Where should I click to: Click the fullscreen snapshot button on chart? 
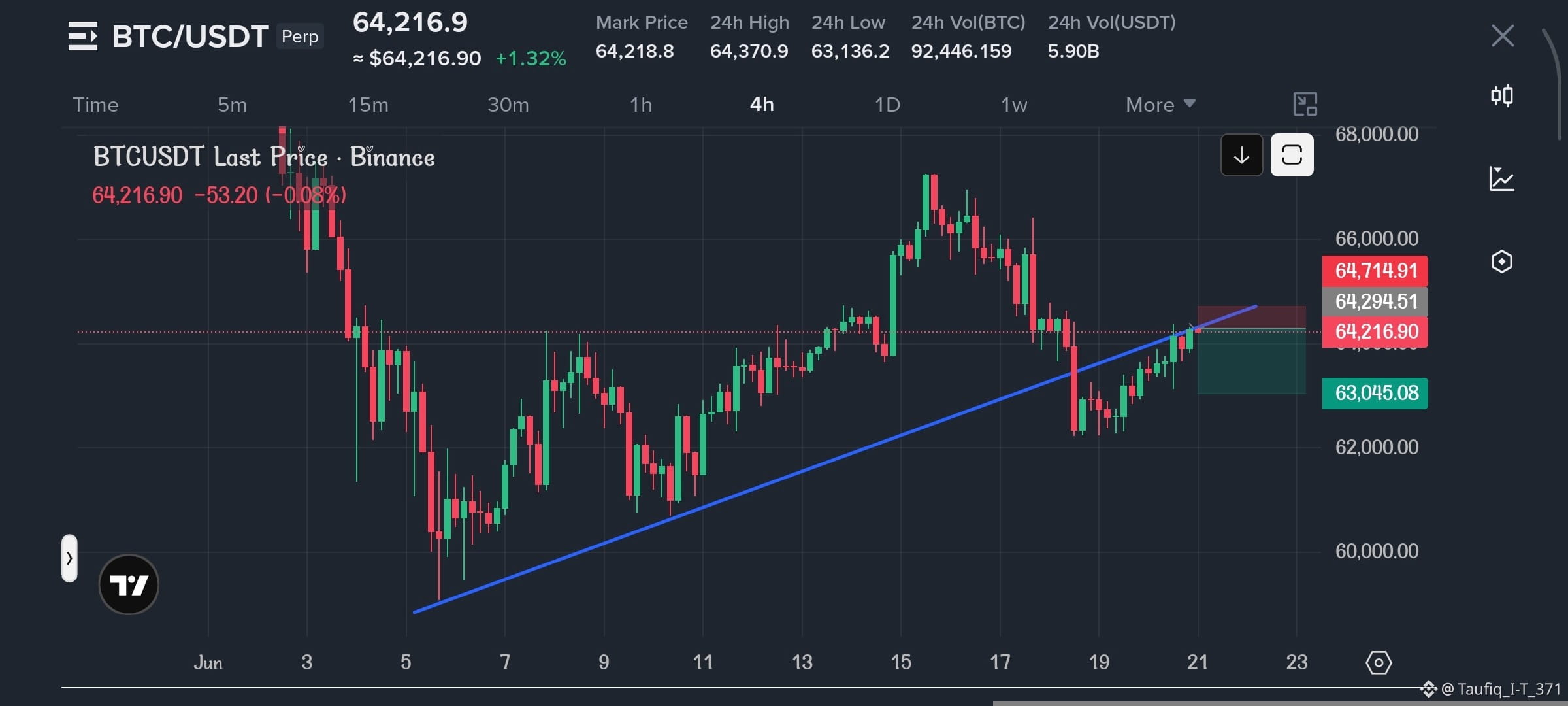[x=1292, y=156]
